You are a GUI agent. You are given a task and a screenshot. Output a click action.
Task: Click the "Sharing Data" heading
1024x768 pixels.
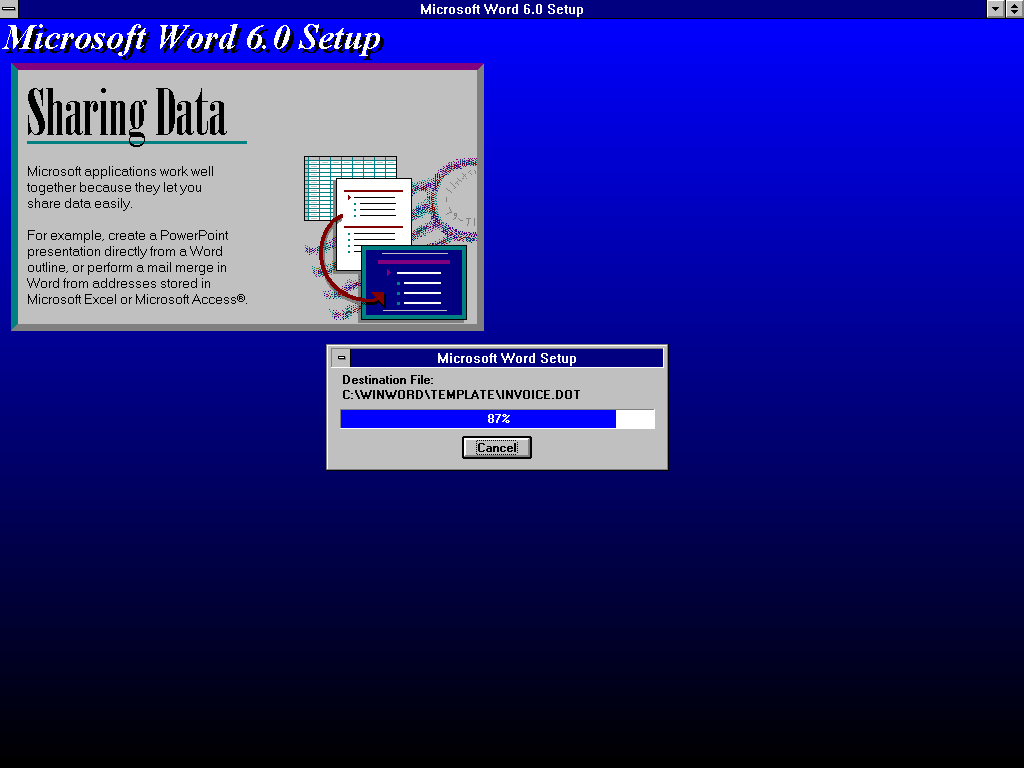pyautogui.click(x=126, y=113)
